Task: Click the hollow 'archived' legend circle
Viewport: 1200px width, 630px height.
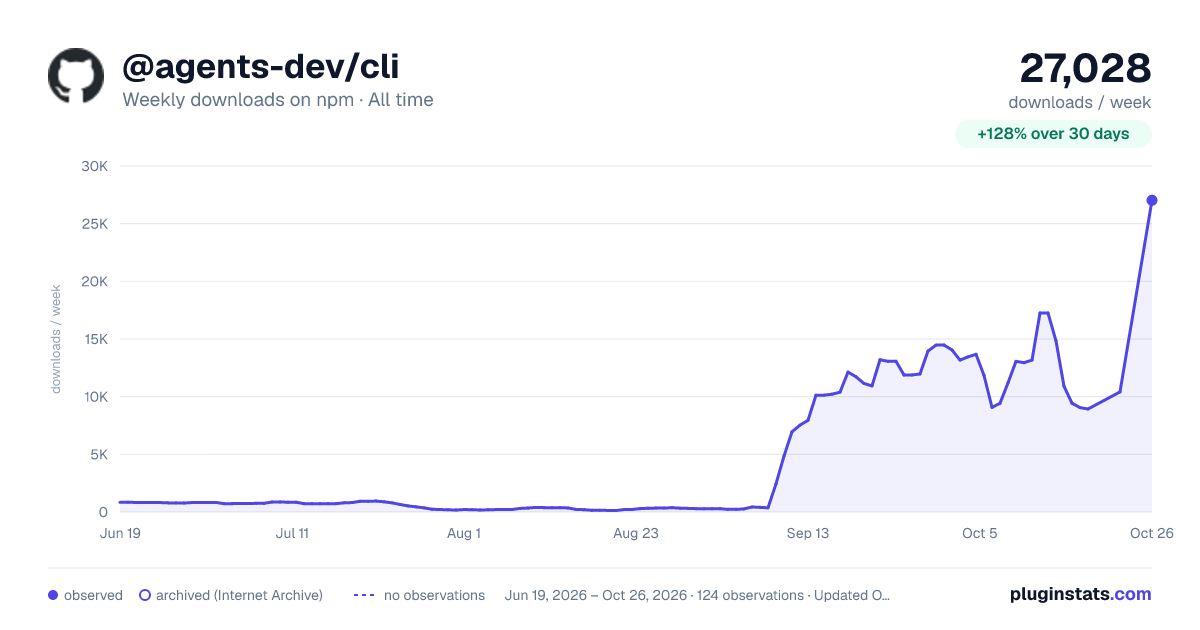Action: (145, 595)
